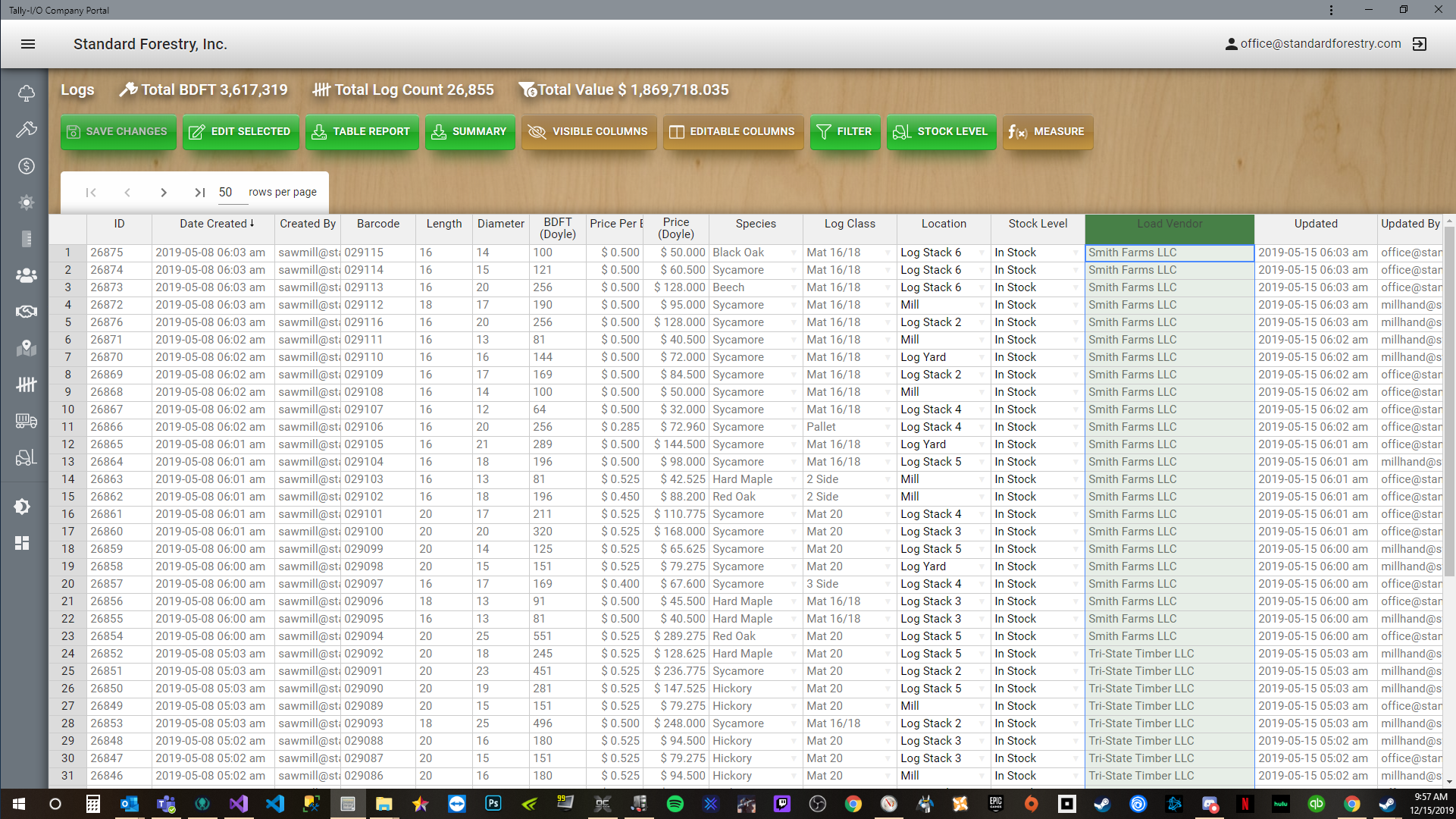This screenshot has height=819, width=1456.
Task: Click the vertical scrollbar of table
Action: [x=1449, y=402]
